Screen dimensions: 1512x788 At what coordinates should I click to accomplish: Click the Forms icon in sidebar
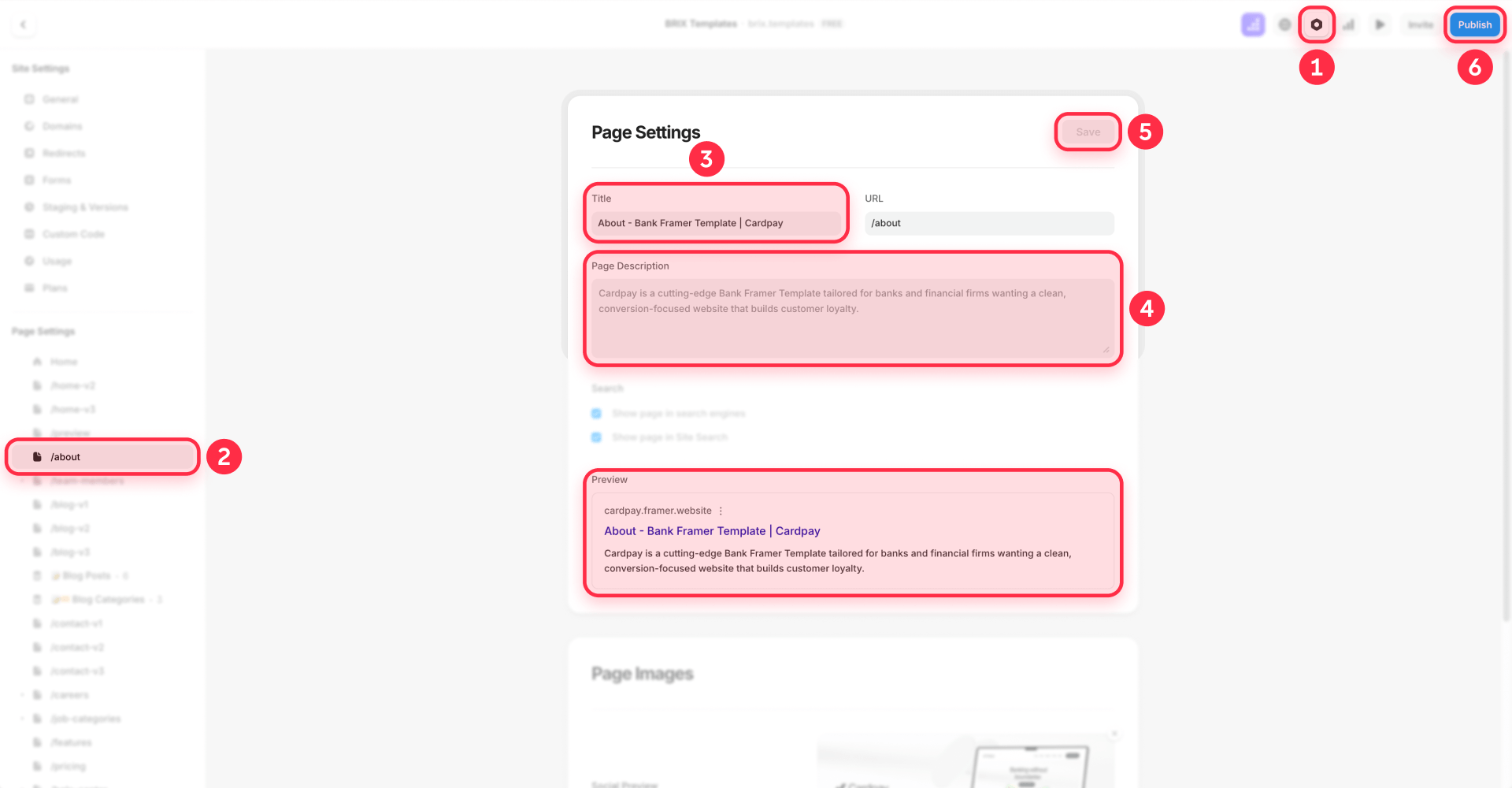point(29,180)
